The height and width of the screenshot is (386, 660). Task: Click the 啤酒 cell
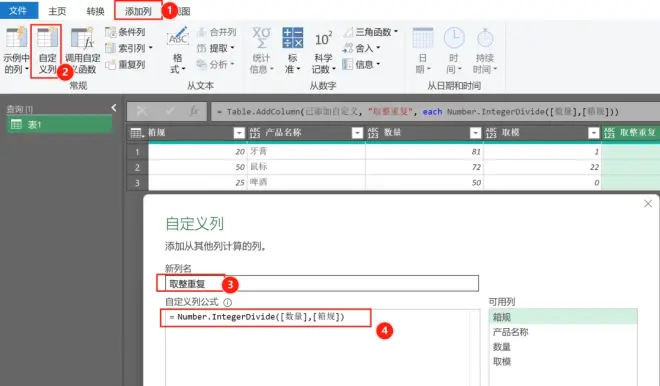coord(306,183)
